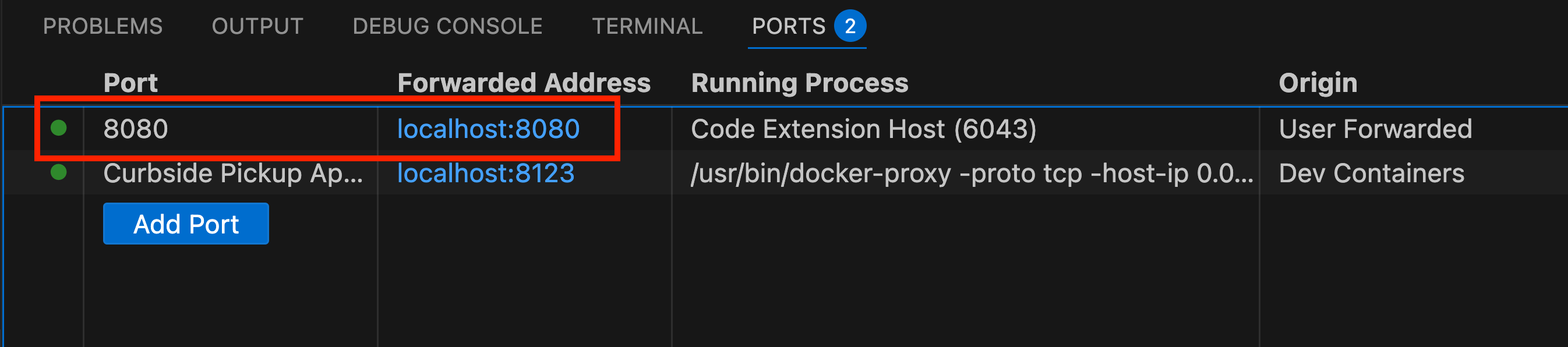
Task: Open the localhost:8080 forwarded address link
Action: click(x=488, y=129)
